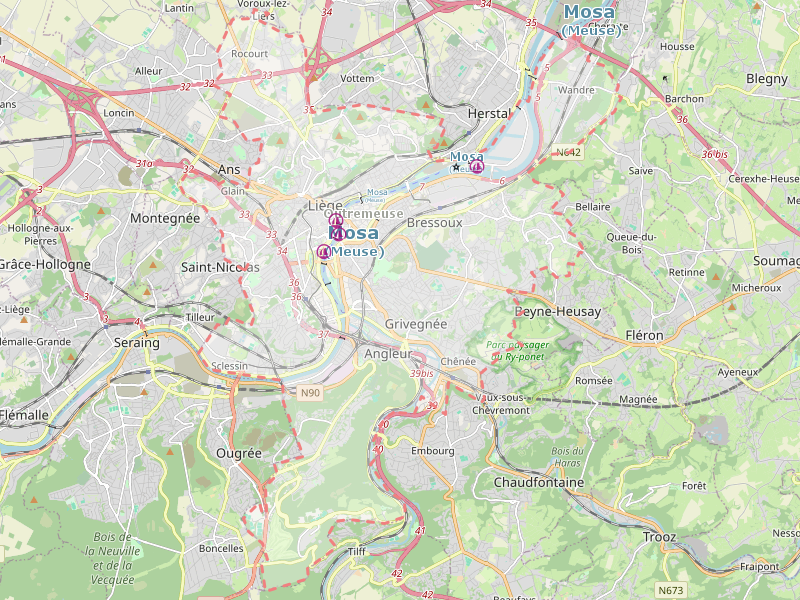Click the Blegny label on the map
This screenshot has width=800, height=600.
pyautogui.click(x=767, y=79)
